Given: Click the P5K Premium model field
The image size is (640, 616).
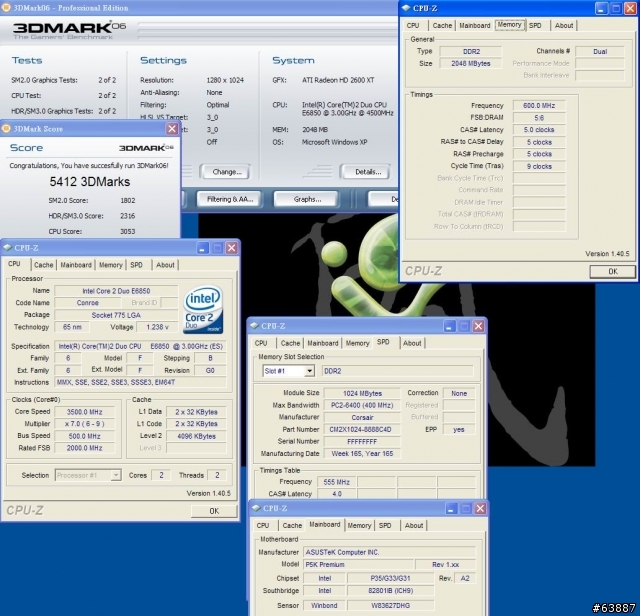Looking at the screenshot, I should (x=359, y=564).
